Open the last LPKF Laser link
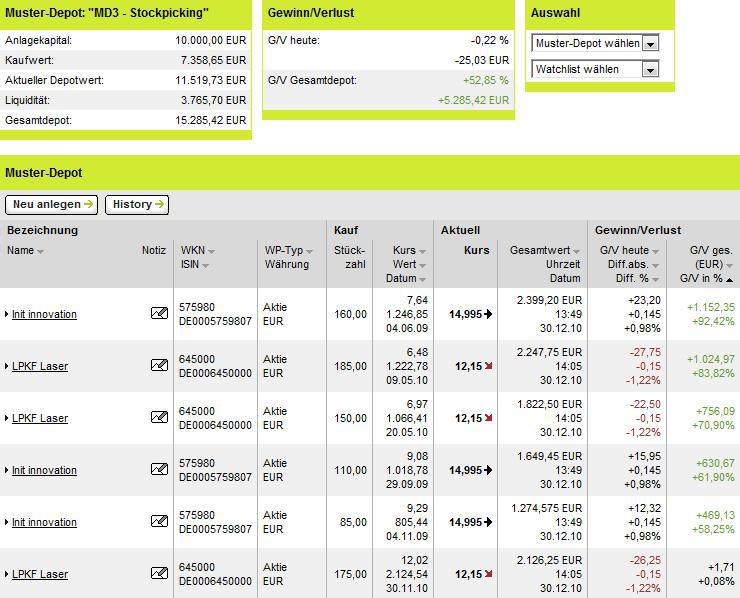 point(40,574)
